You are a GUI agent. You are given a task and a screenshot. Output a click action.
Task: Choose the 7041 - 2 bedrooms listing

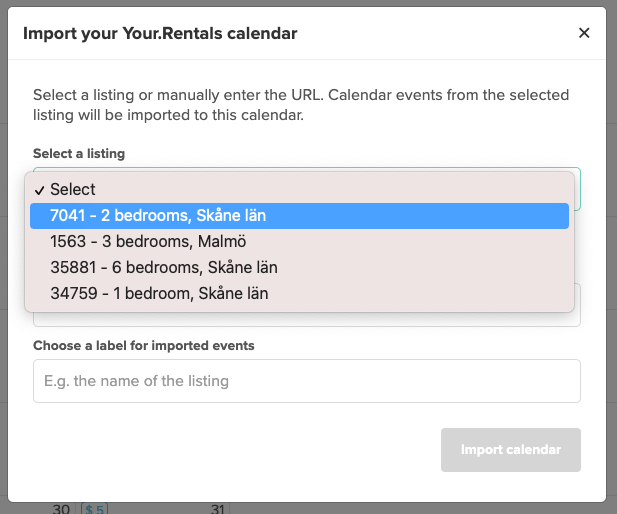pos(299,216)
